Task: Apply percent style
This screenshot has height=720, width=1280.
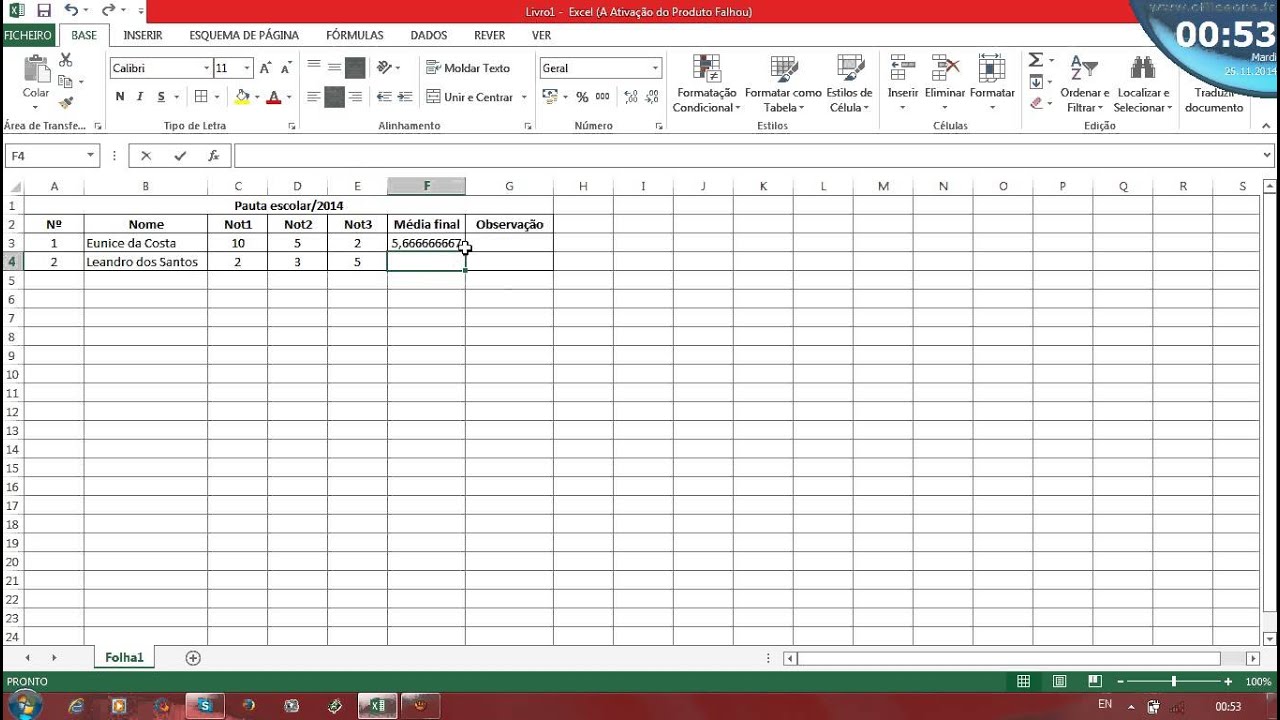Action: click(x=582, y=97)
